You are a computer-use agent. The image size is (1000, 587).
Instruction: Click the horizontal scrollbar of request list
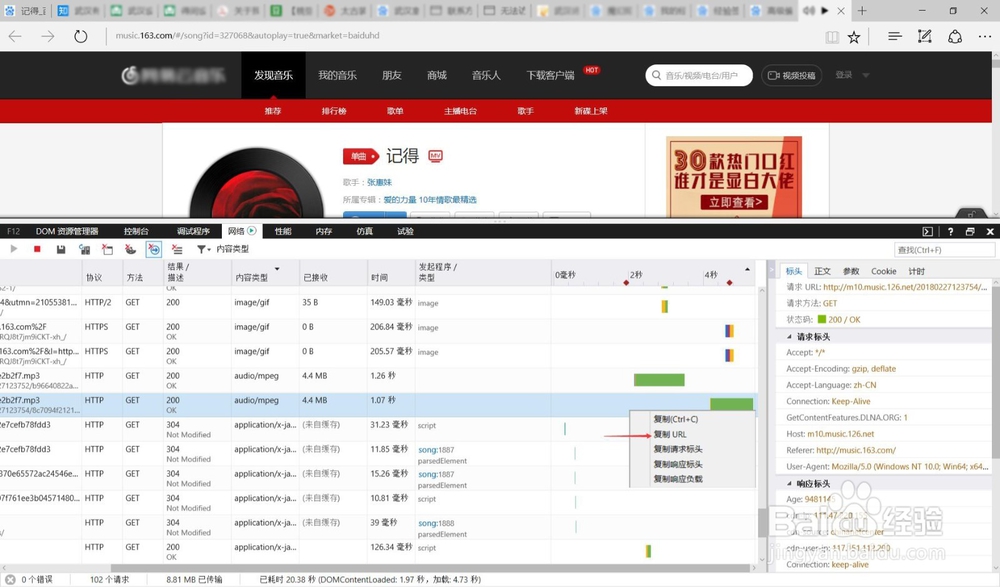430,568
